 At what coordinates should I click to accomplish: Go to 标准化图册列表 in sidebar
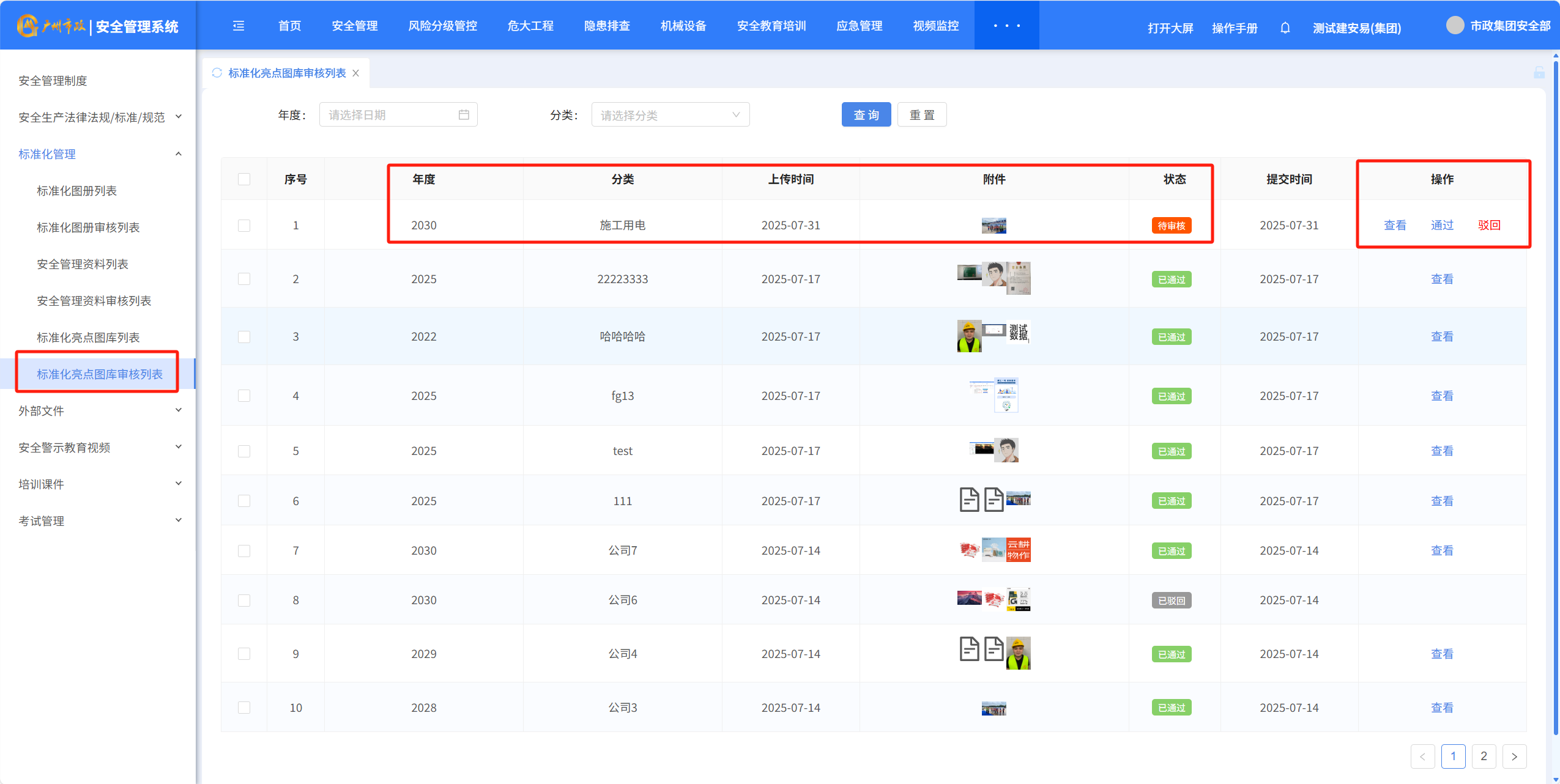point(76,191)
